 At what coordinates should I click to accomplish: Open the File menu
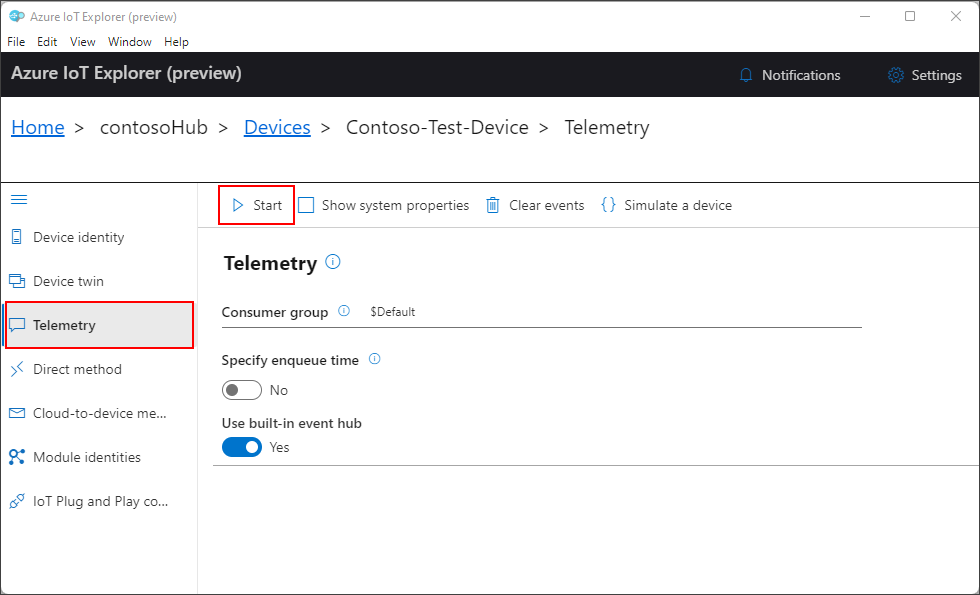(16, 42)
